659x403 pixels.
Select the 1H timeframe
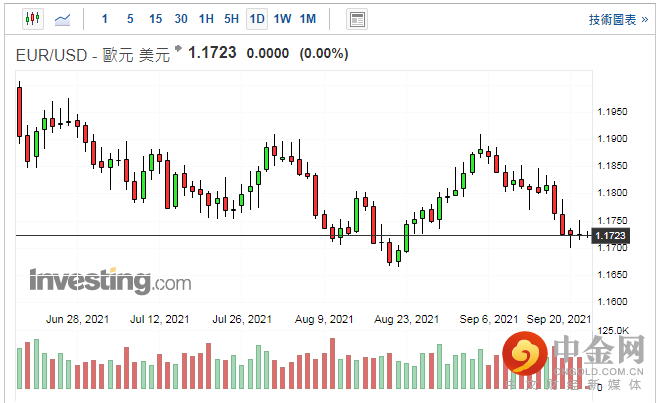[x=206, y=19]
